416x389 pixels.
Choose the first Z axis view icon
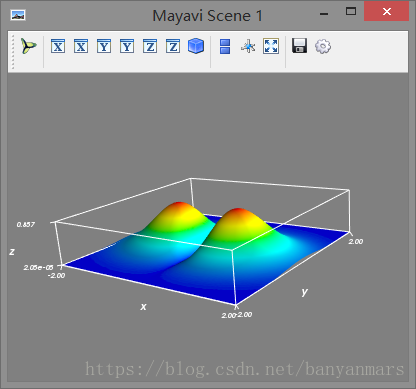tap(150, 46)
